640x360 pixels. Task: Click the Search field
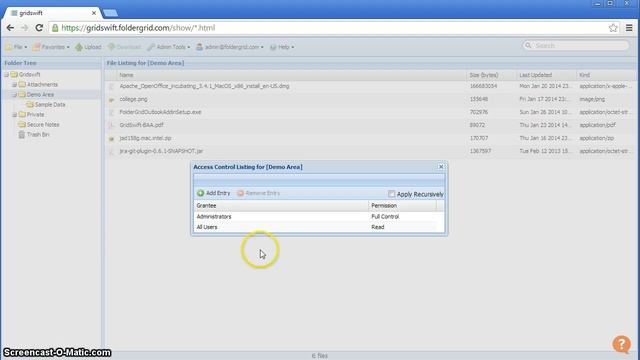tap(576, 45)
